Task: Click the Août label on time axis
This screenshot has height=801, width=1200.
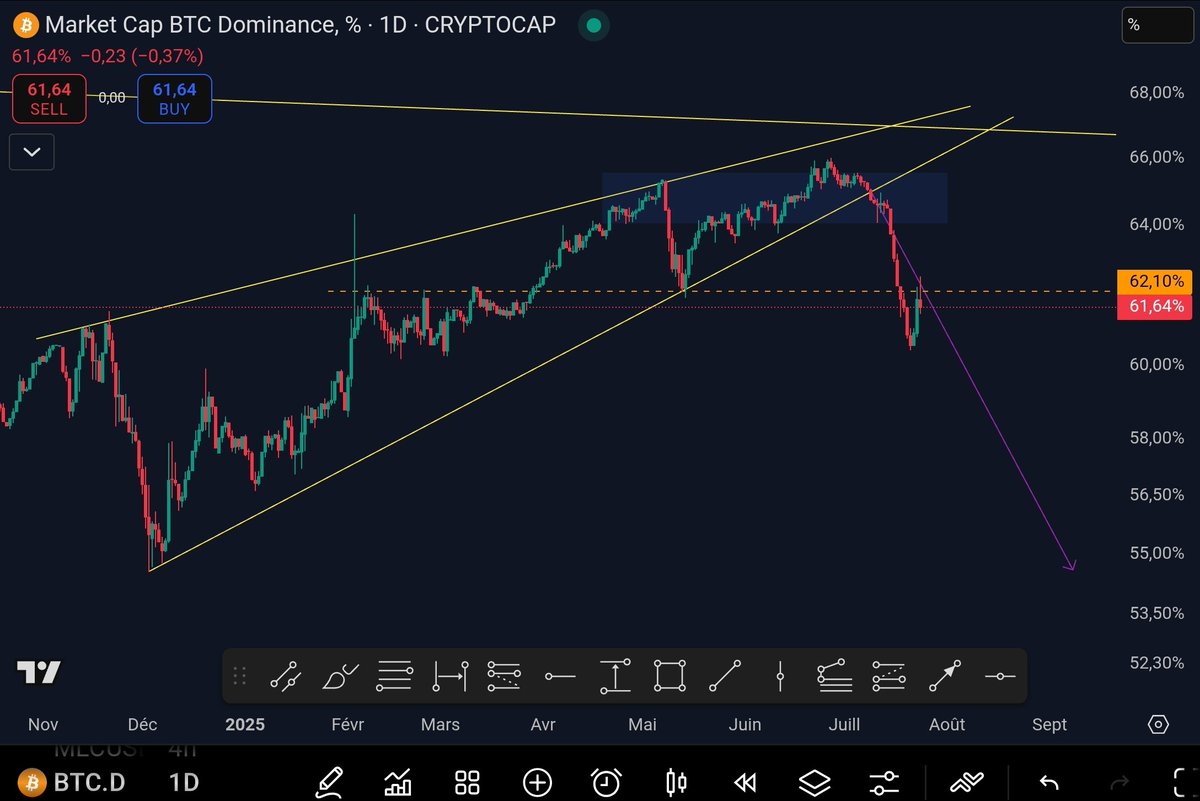Action: (947, 724)
